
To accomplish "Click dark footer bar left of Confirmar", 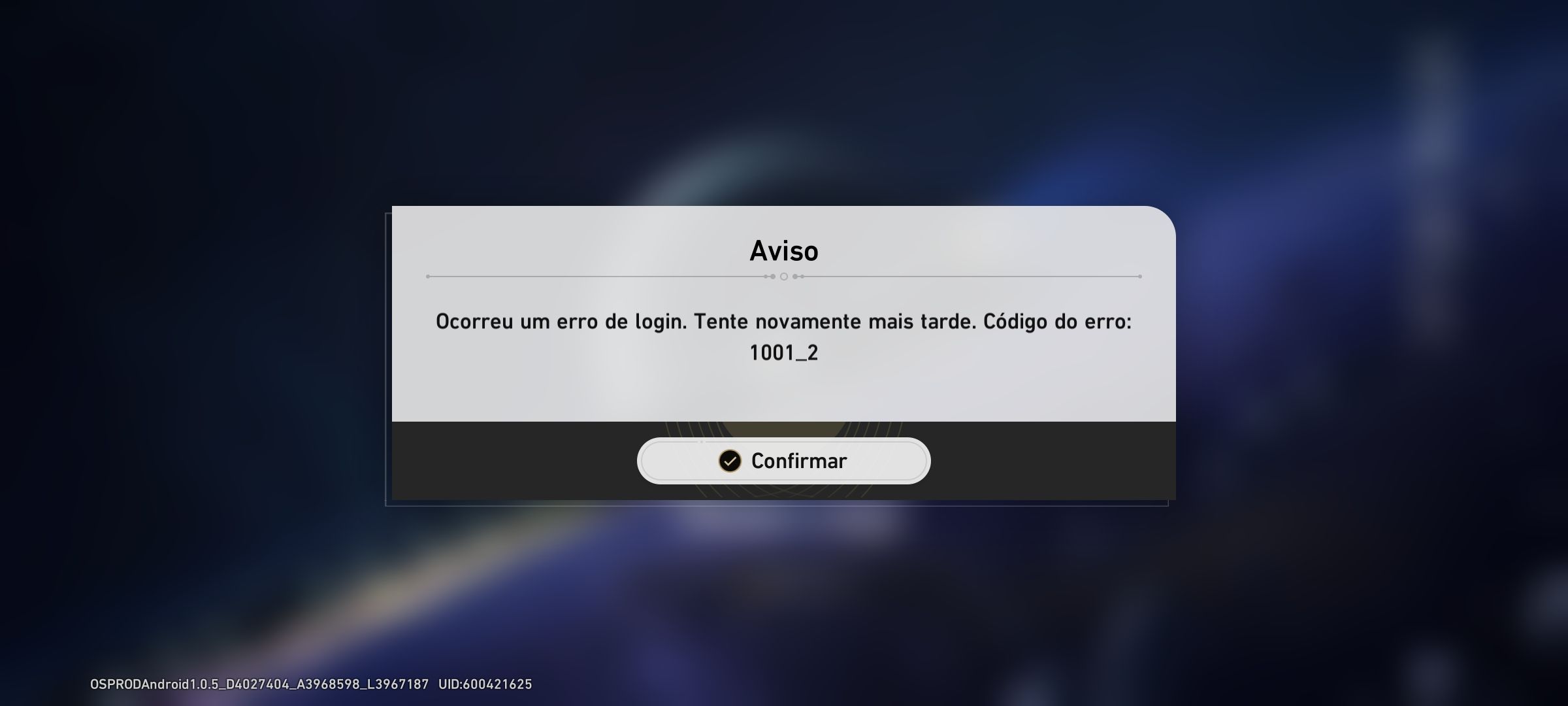I will coord(514,461).
